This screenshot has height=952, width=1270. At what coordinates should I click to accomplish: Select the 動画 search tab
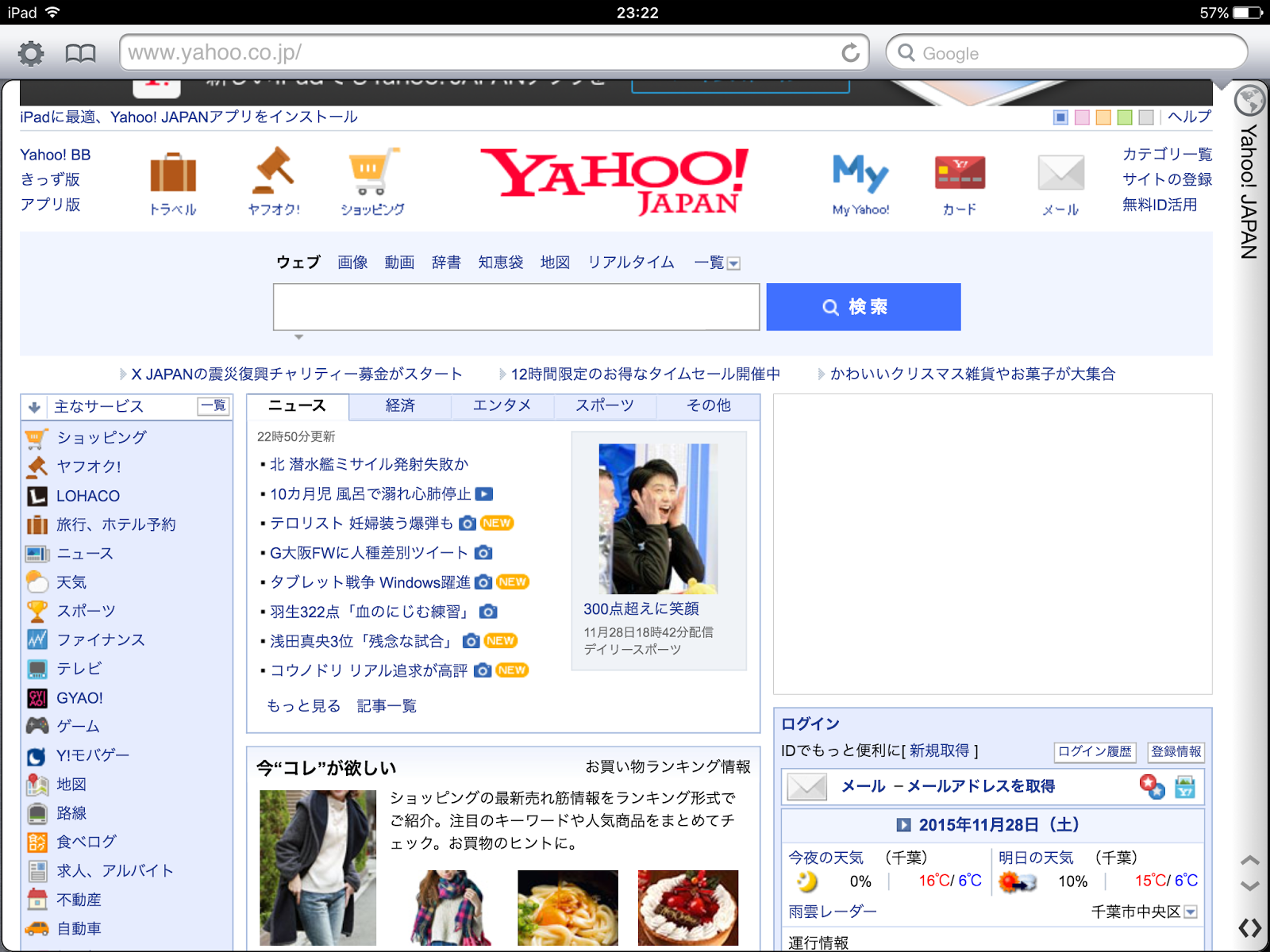pyautogui.click(x=399, y=263)
